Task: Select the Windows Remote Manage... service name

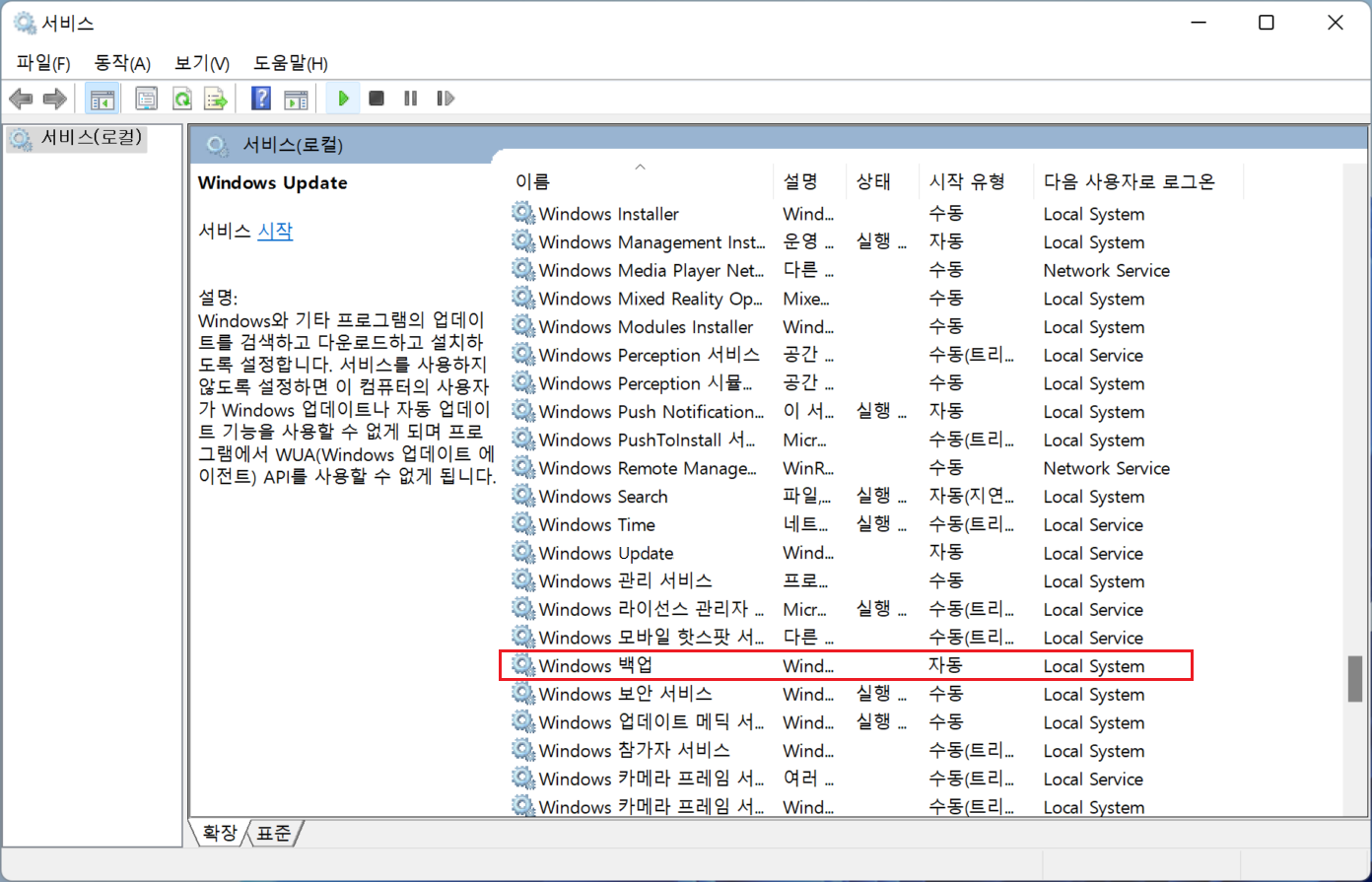Action: click(x=649, y=468)
